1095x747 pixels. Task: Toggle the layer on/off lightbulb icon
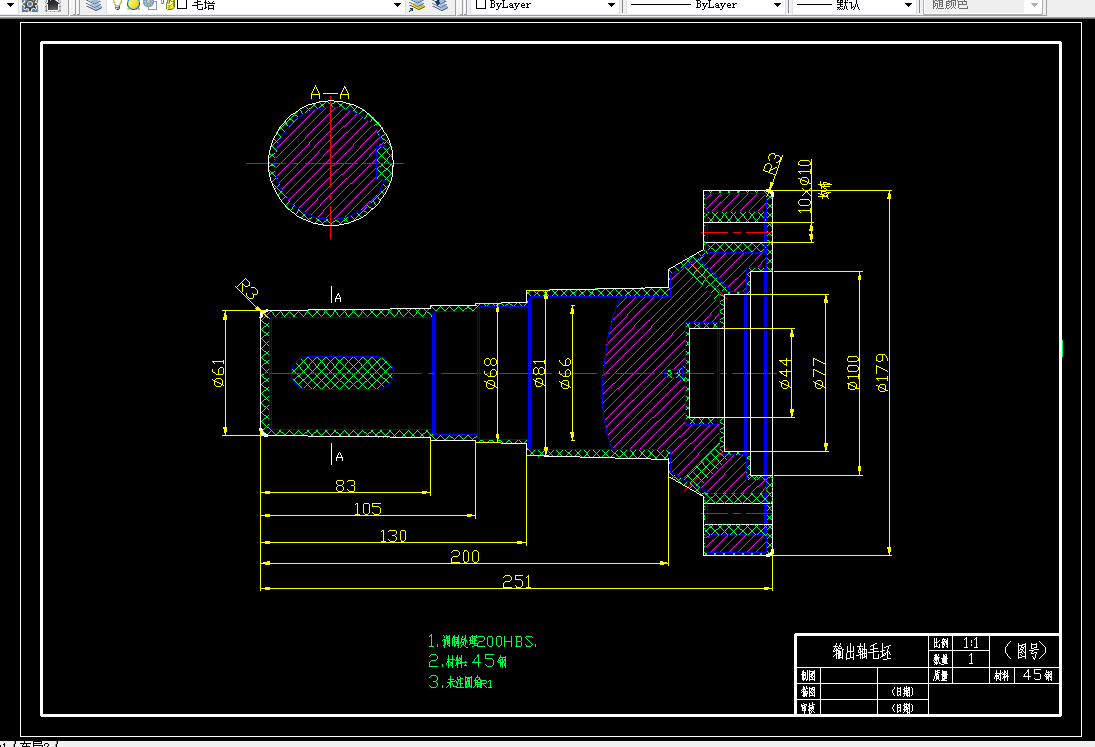[117, 5]
